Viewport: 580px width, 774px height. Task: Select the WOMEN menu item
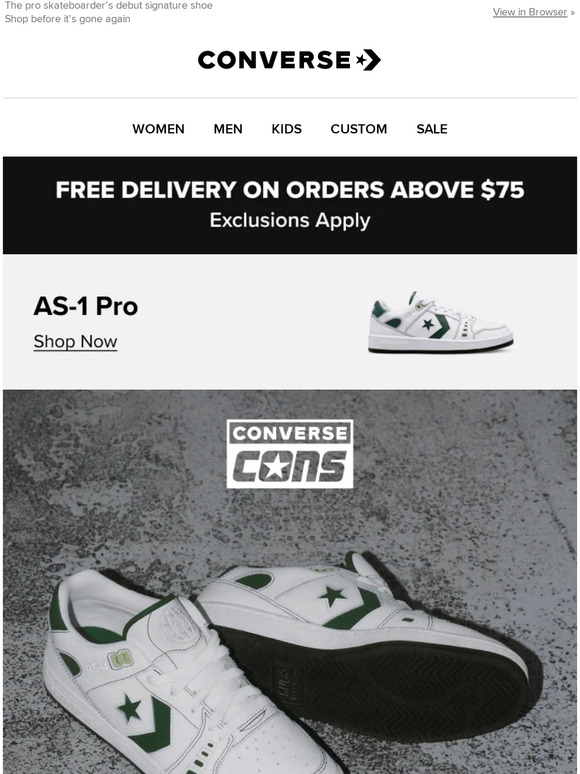pos(158,129)
